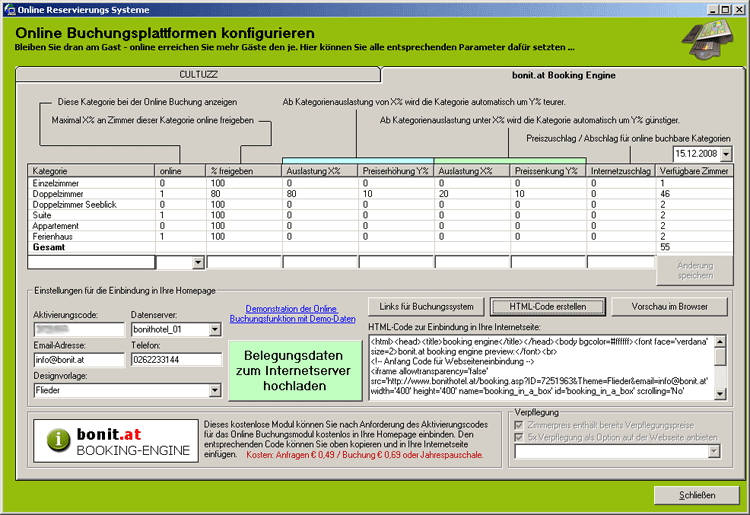The height and width of the screenshot is (515, 750).
Task: Click the application icon in title bar
Action: 9,10
